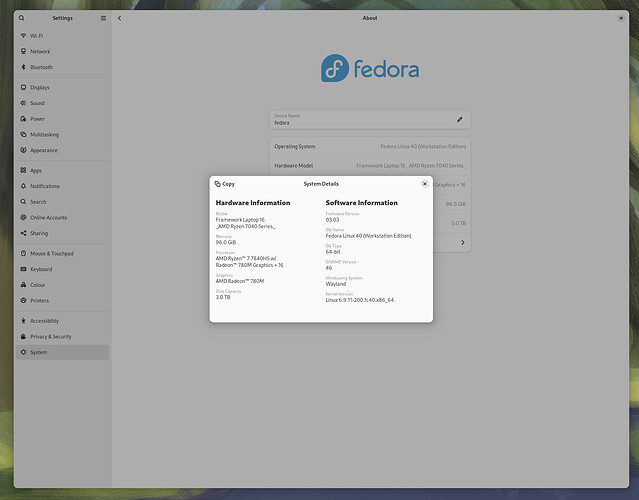This screenshot has height=500, width=639.
Task: Open the Settings hamburger menu
Action: coord(103,18)
